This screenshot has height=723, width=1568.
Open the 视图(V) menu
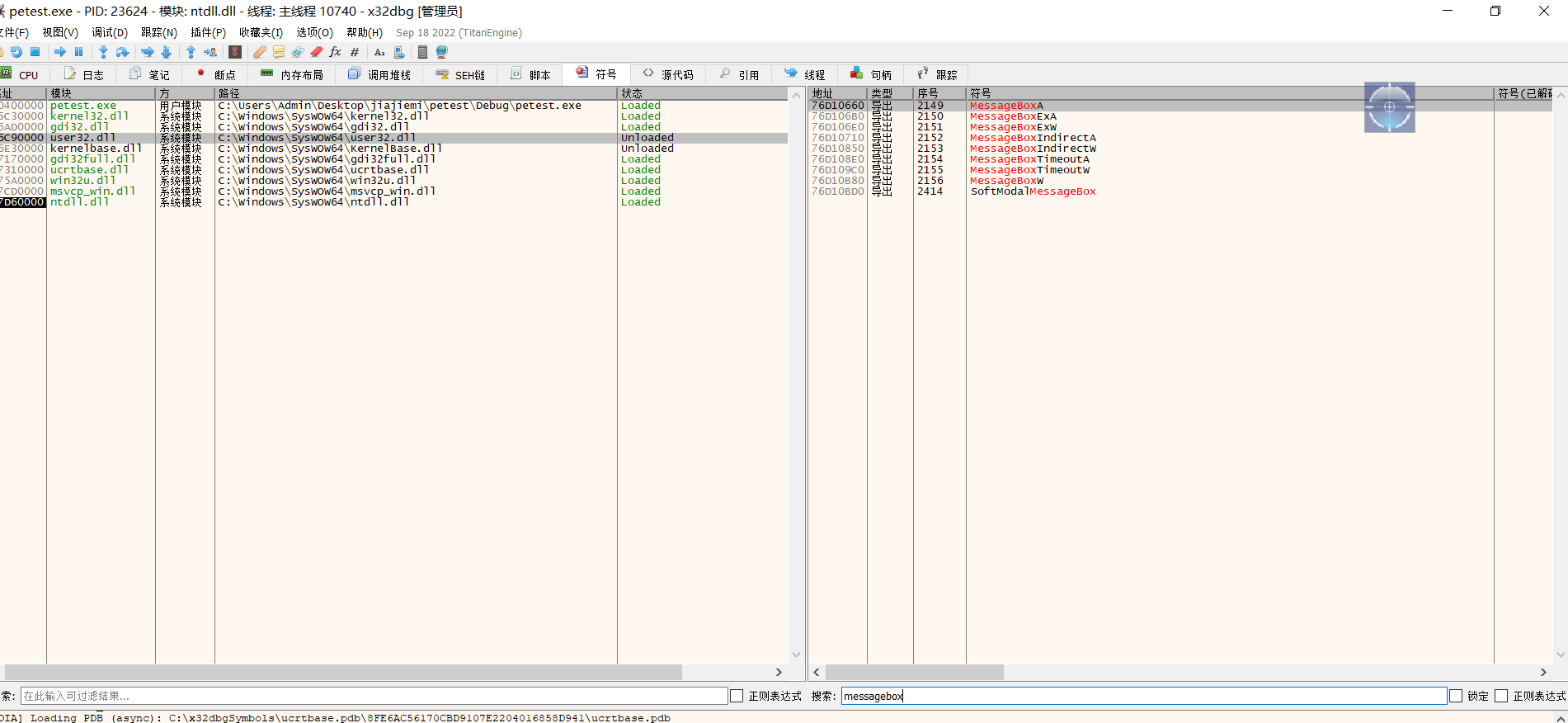(60, 32)
